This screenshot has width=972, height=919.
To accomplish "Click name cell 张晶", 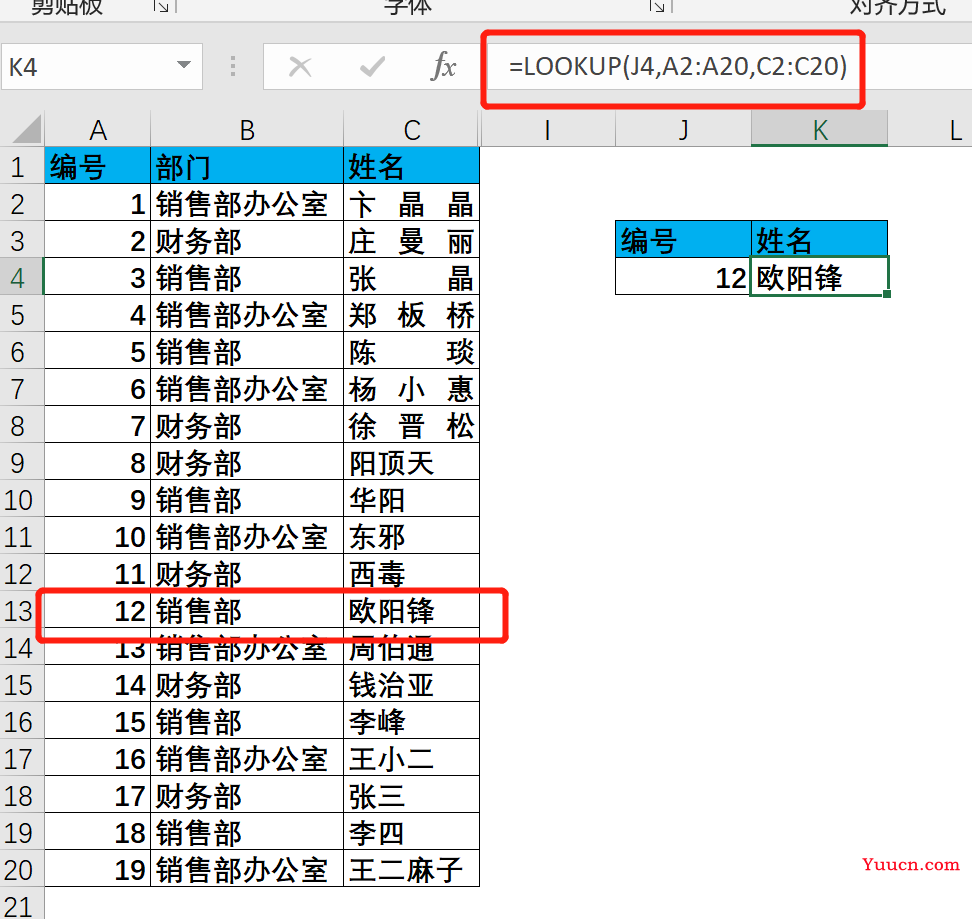I will pyautogui.click(x=412, y=278).
